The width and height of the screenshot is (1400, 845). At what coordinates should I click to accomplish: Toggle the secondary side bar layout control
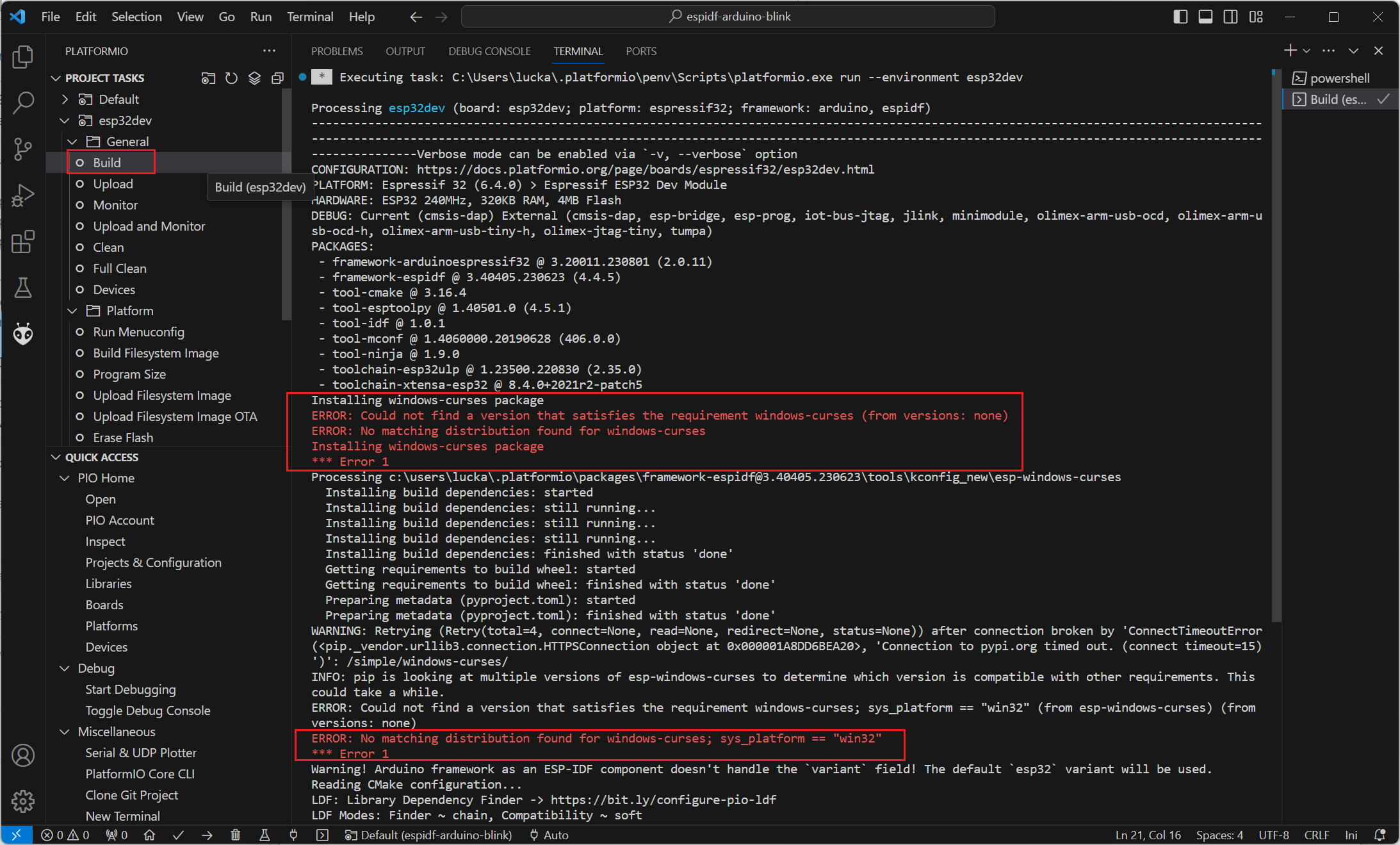(x=1230, y=17)
